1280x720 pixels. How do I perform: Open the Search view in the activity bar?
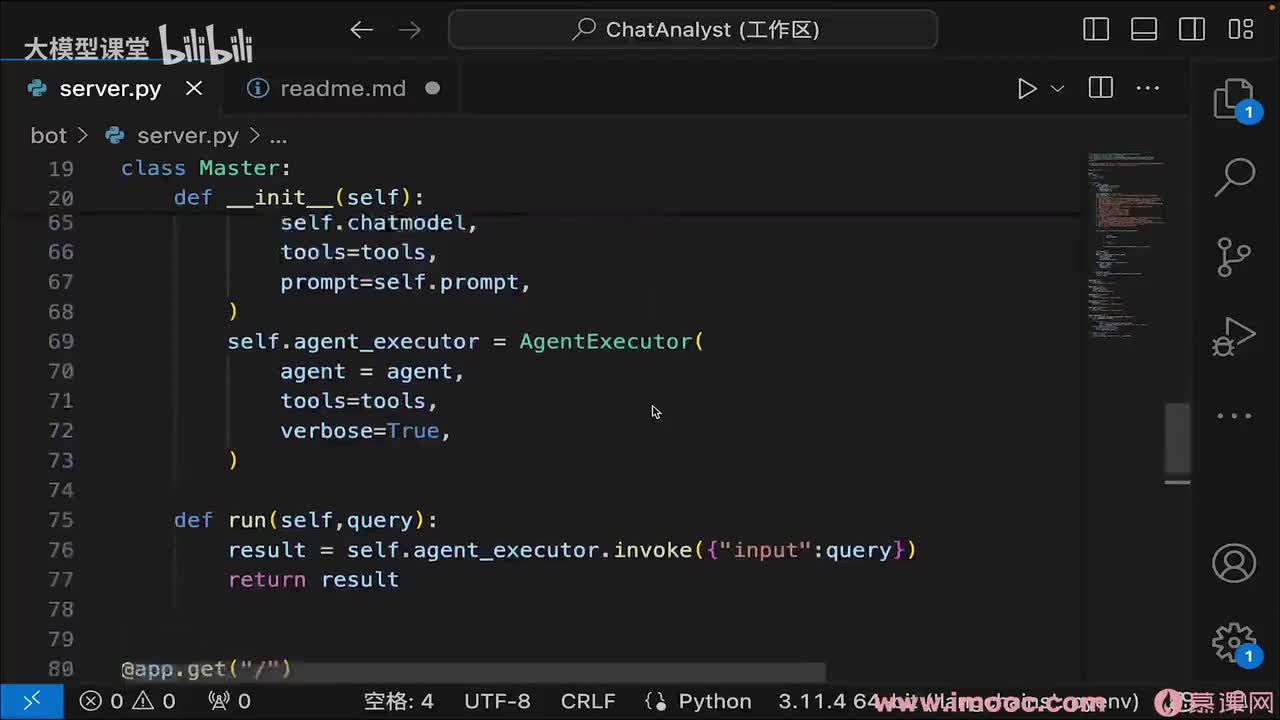(1234, 178)
